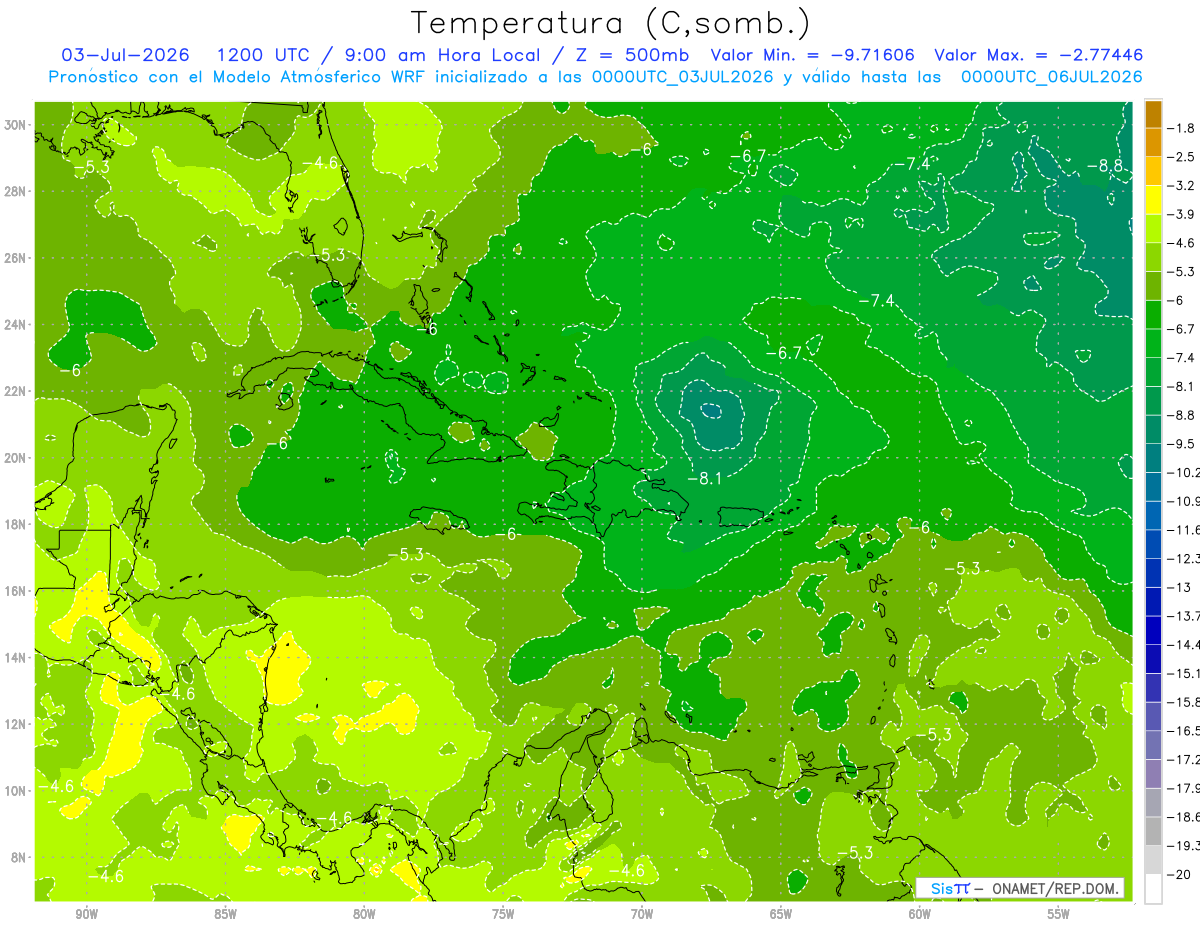Screen dimensions: 1200x927
Task: Click the 'SisTT - ONAMET/REP.DOM.' logo box
Action: [x=1020, y=888]
